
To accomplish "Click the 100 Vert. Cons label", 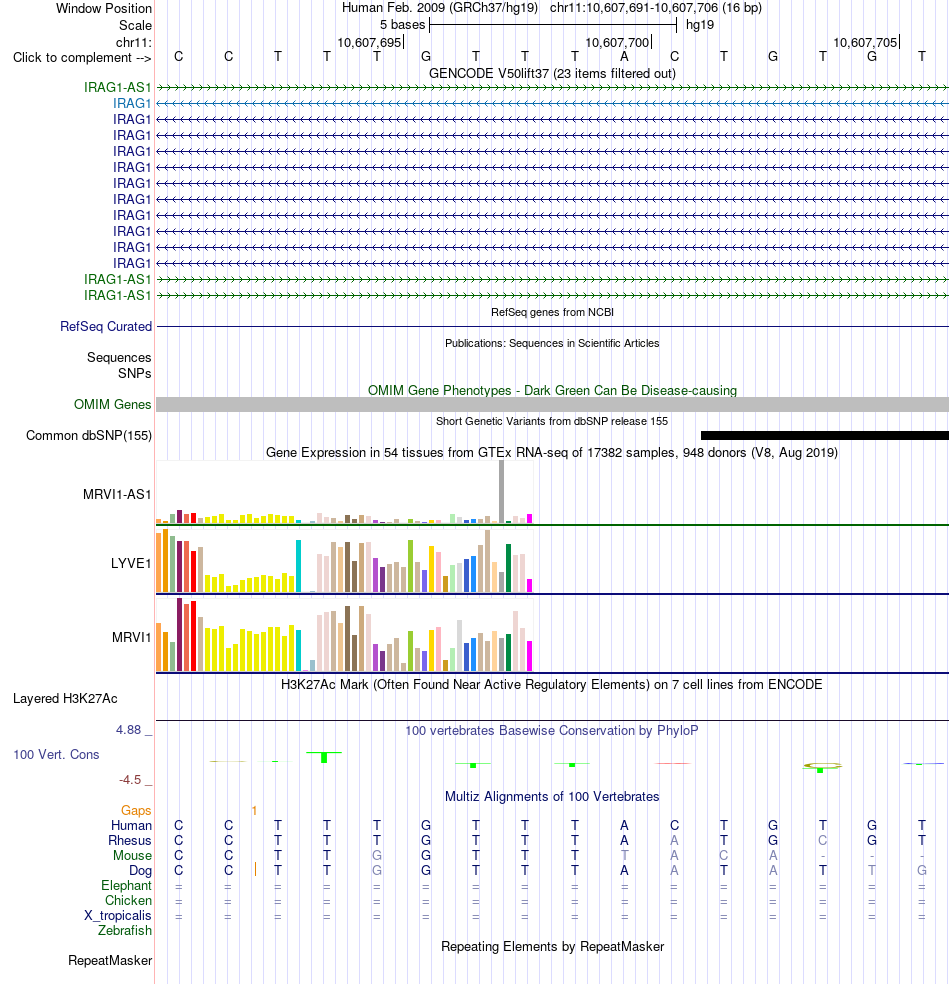I will click(56, 755).
